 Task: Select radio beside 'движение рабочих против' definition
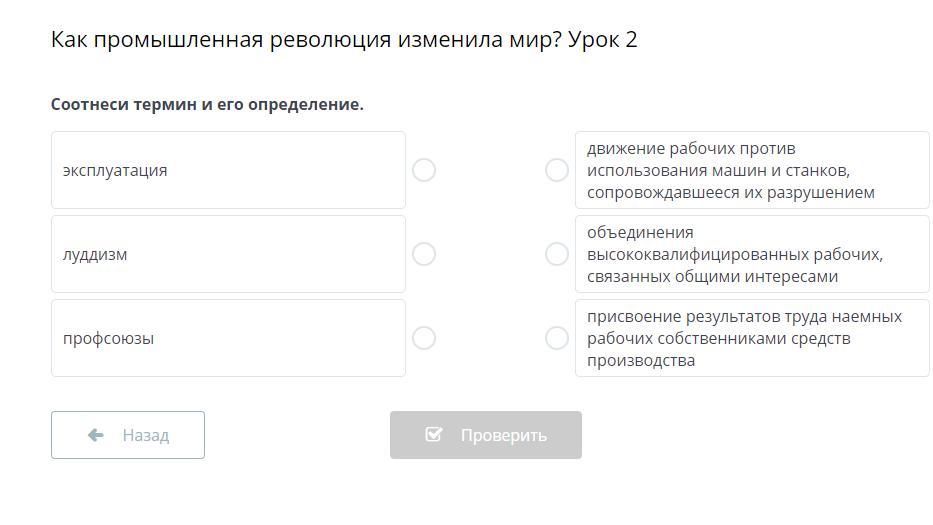point(557,170)
